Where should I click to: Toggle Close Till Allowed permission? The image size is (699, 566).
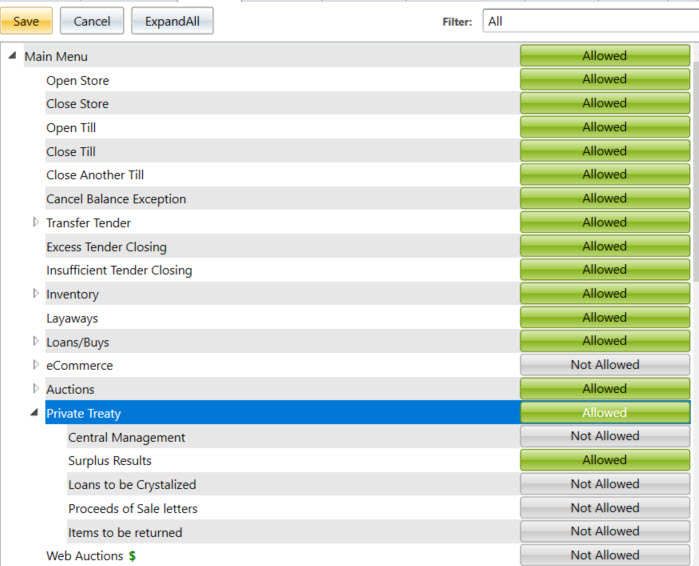click(605, 151)
